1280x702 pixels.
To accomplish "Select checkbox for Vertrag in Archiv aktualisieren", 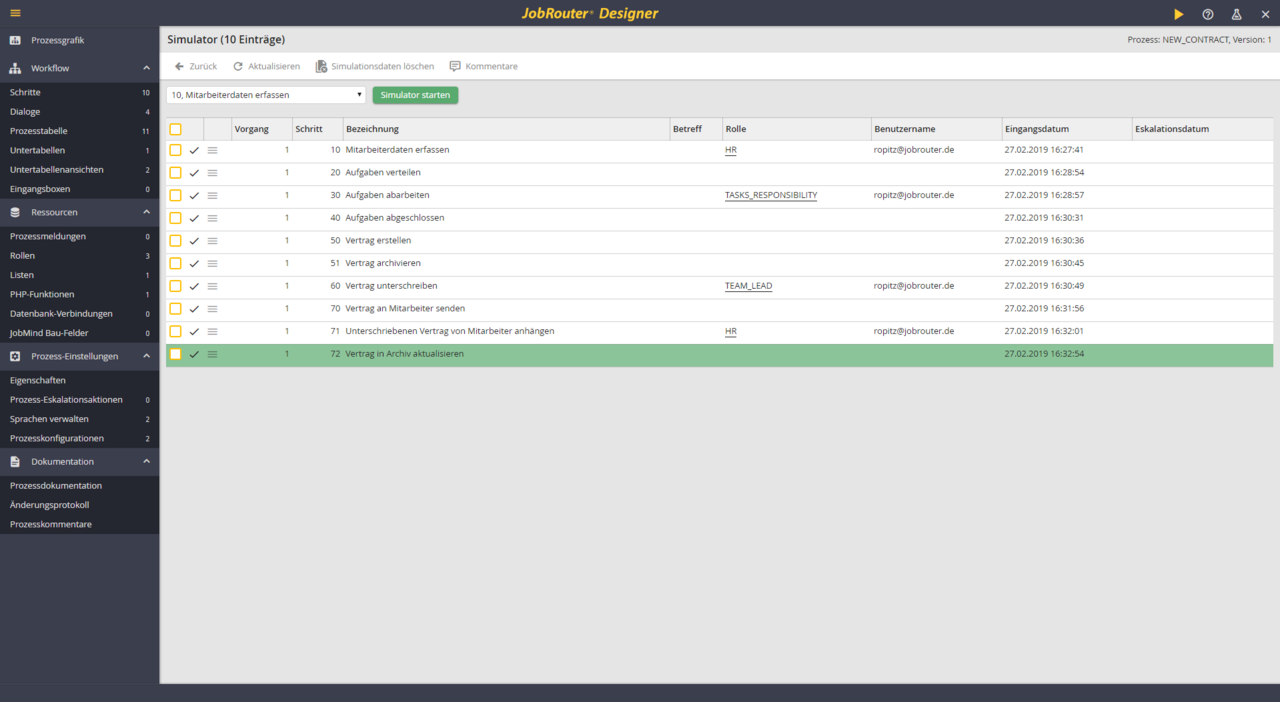I will coord(175,354).
